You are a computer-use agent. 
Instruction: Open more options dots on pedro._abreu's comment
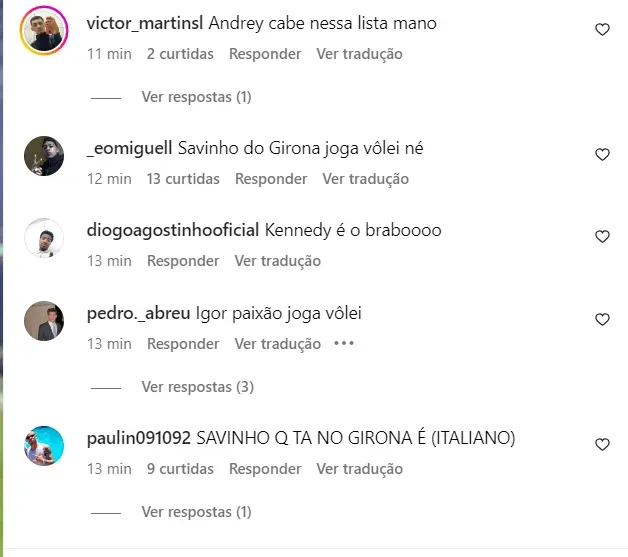pyautogui.click(x=344, y=343)
